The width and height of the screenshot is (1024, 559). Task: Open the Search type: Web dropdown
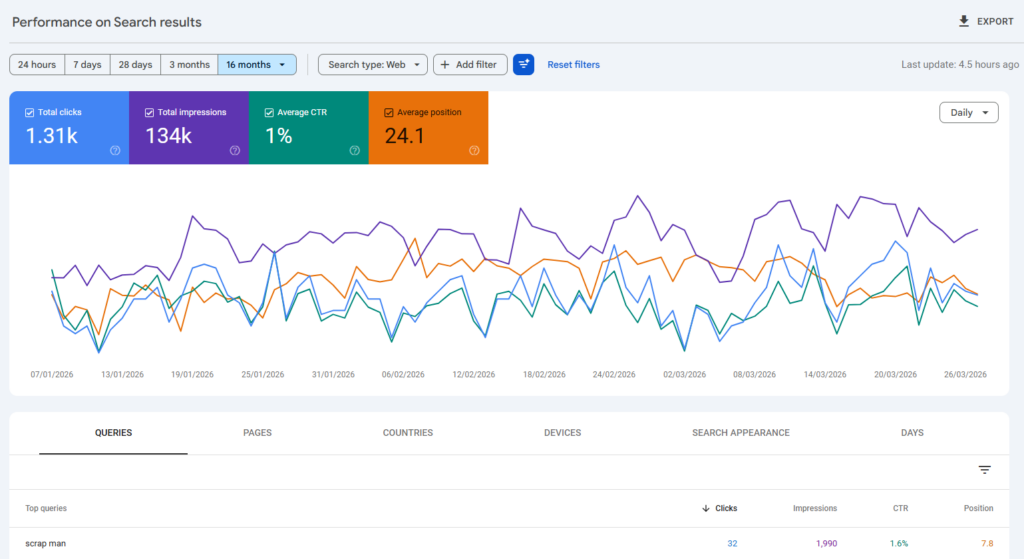pyautogui.click(x=373, y=64)
